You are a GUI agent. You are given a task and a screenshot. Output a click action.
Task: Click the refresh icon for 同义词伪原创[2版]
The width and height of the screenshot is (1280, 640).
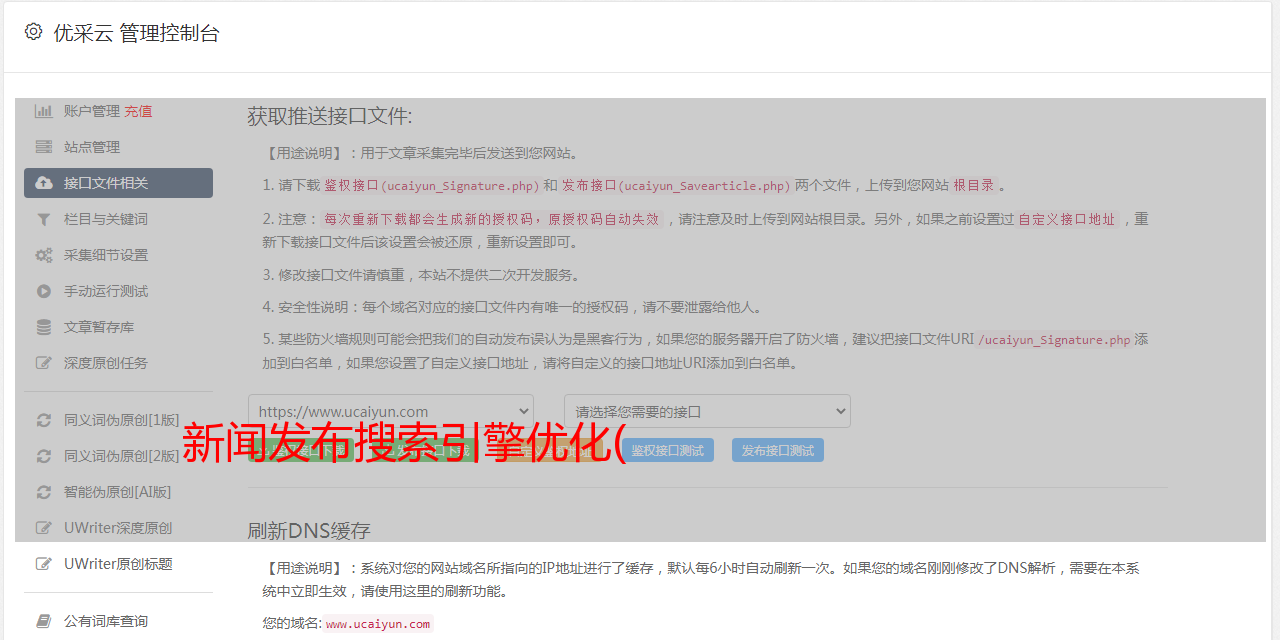click(x=44, y=456)
